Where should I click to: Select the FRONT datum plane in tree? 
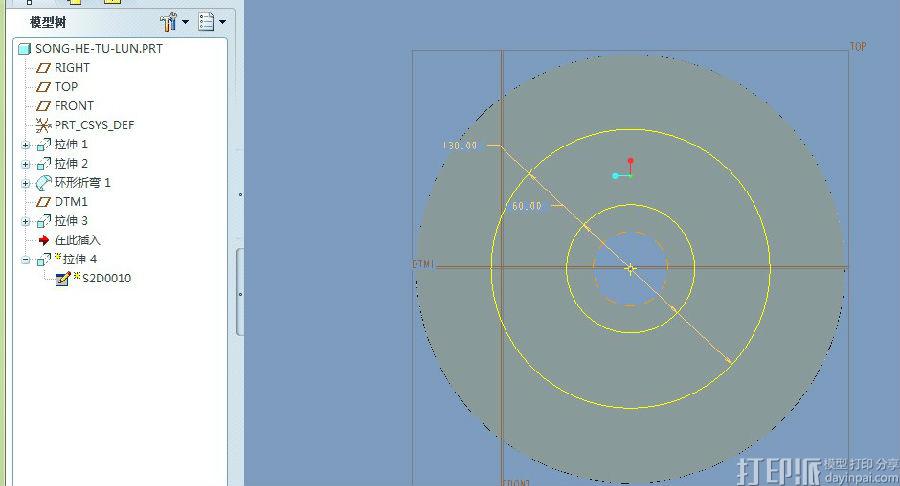(74, 105)
